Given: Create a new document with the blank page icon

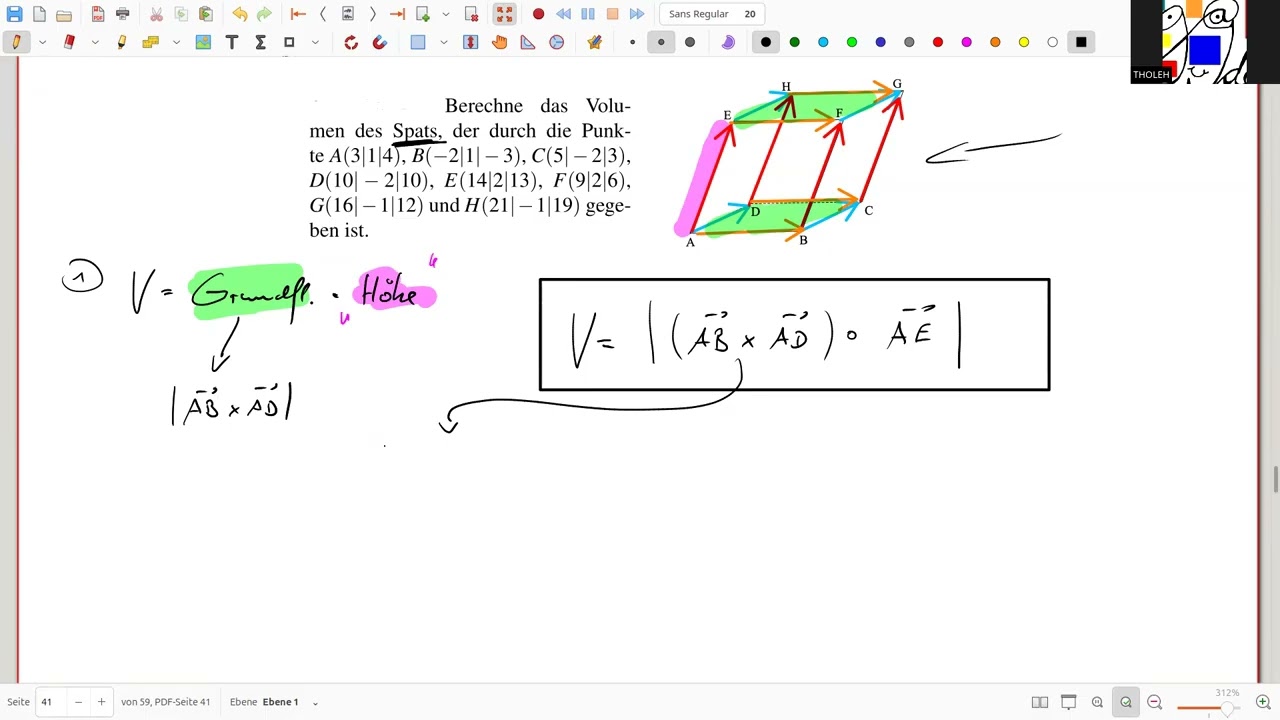Looking at the screenshot, I should pyautogui.click(x=39, y=14).
